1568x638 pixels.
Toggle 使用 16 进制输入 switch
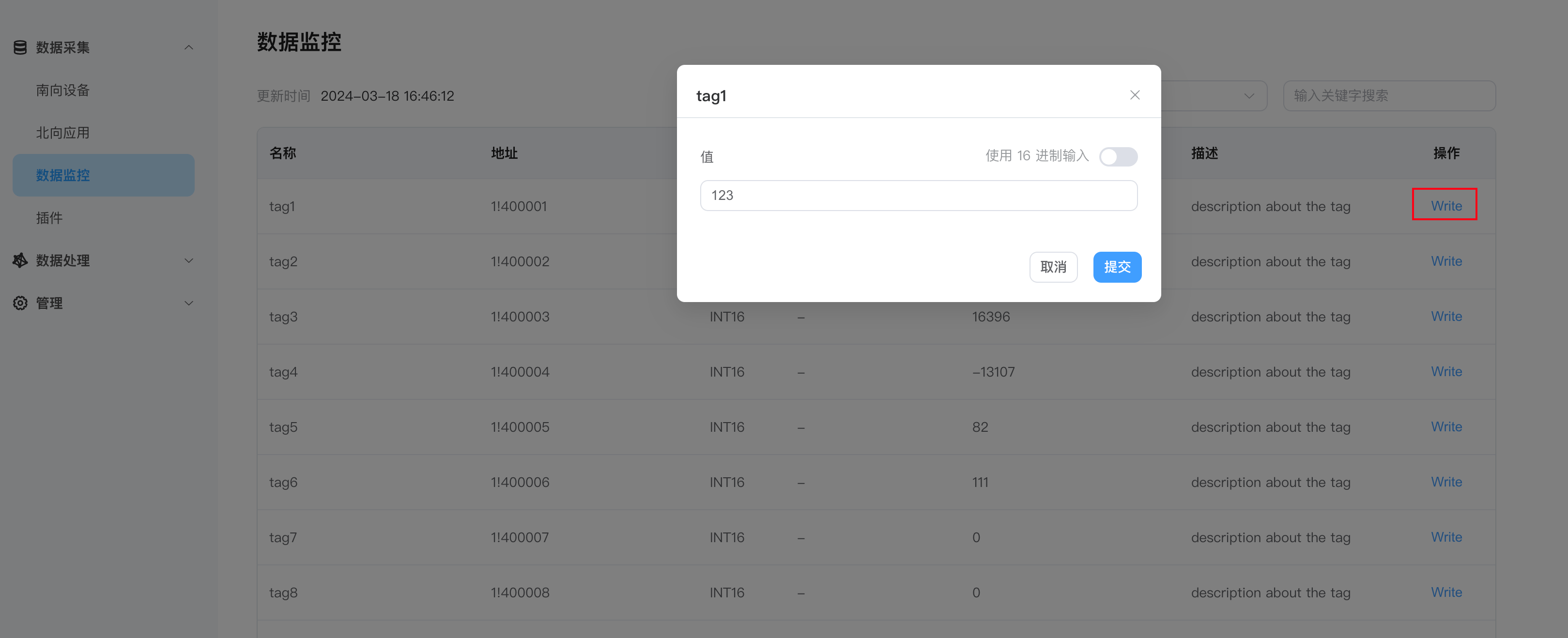click(x=1118, y=156)
